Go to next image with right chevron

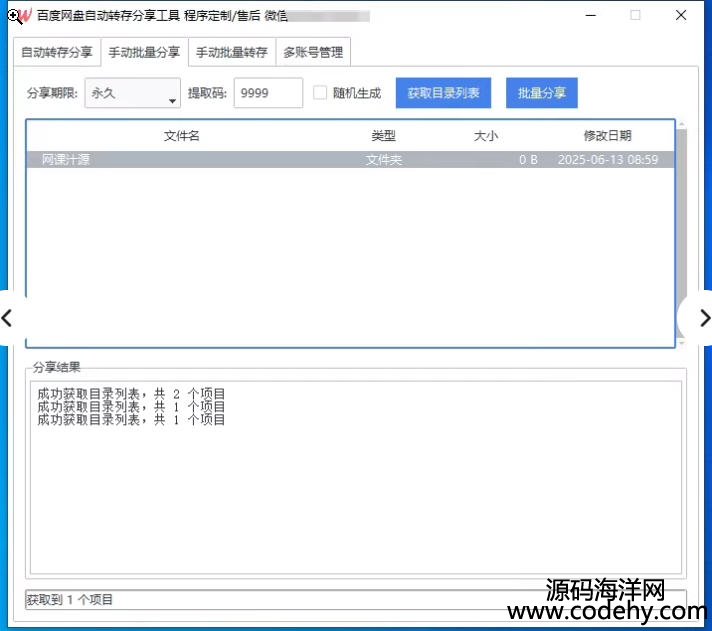point(703,318)
